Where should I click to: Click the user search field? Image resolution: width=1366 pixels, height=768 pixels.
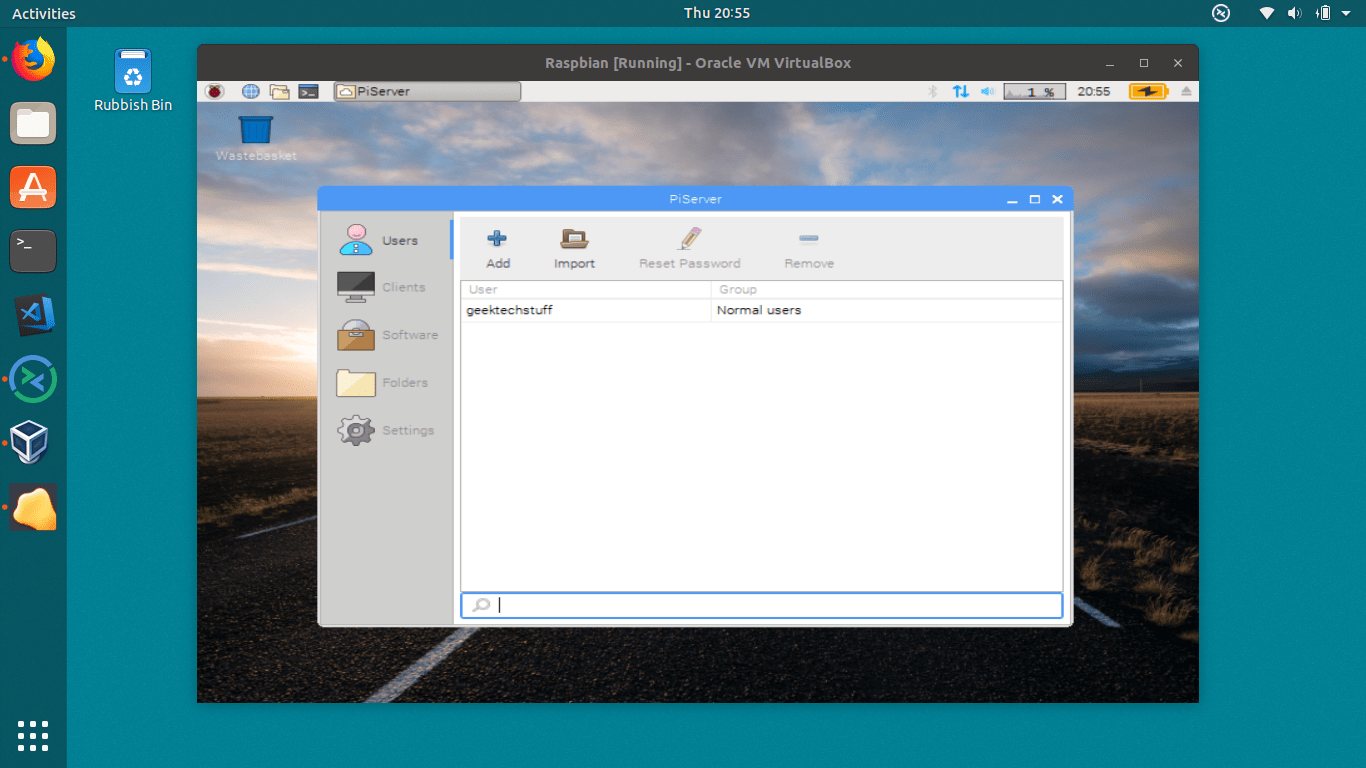[x=760, y=604]
